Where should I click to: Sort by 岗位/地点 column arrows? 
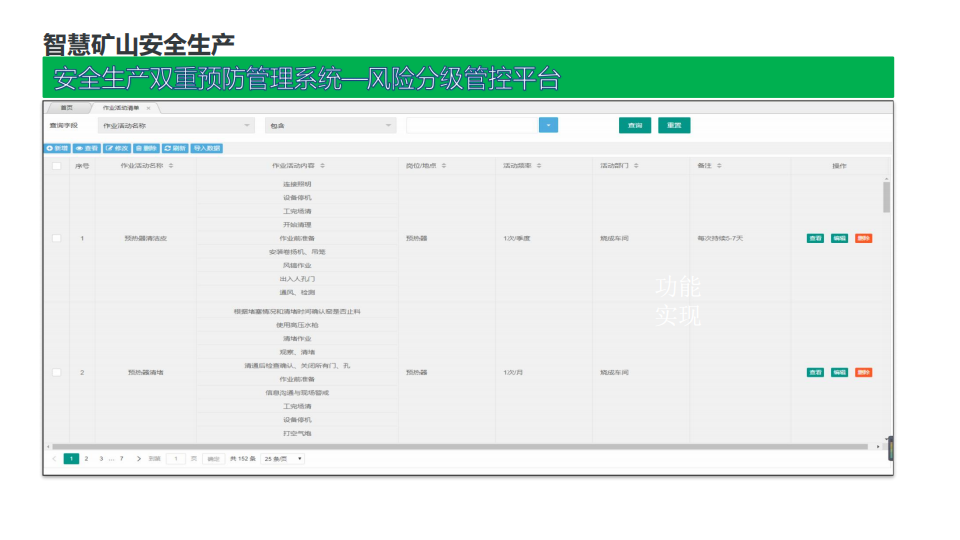[x=444, y=166]
